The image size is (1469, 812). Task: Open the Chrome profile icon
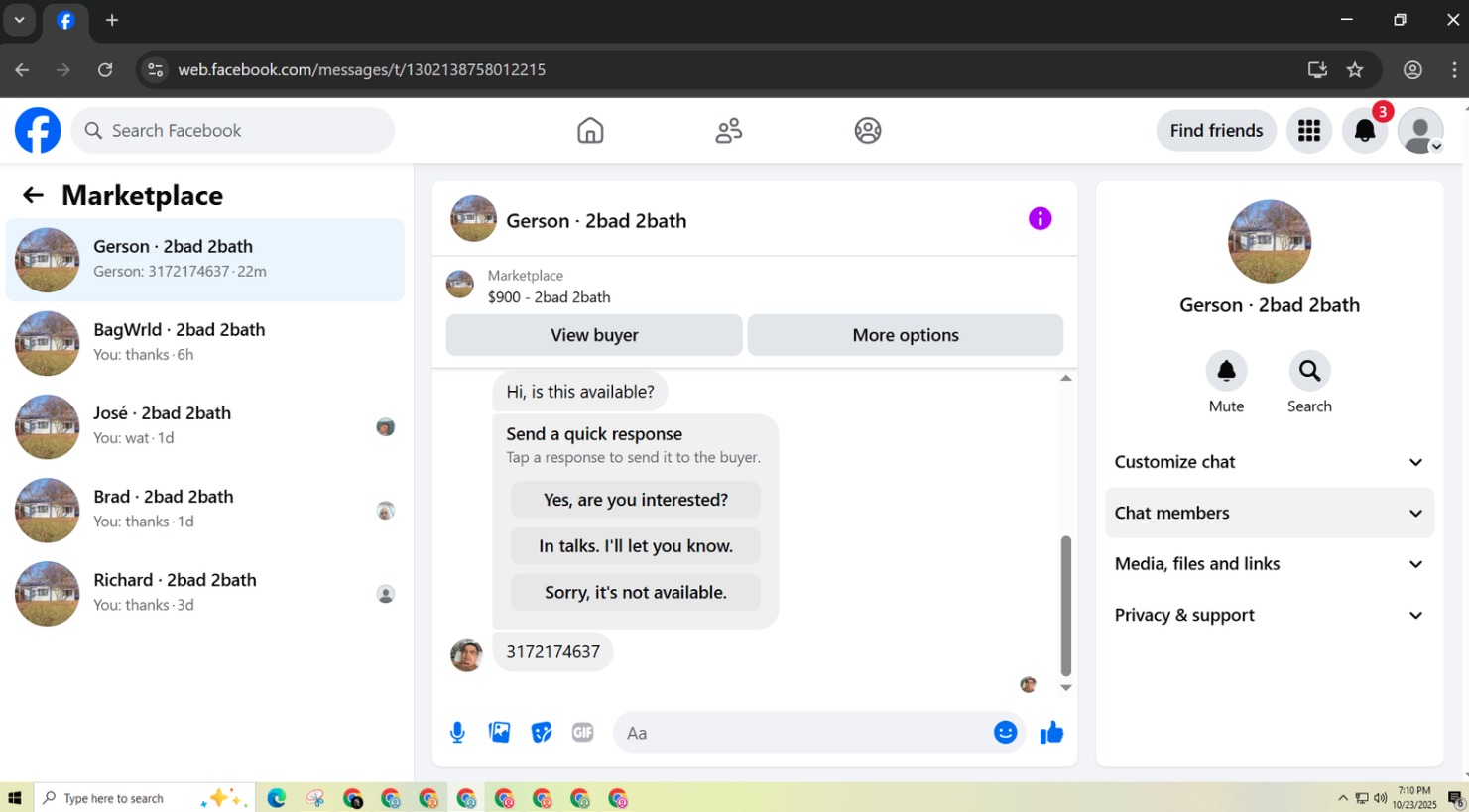point(1412,69)
